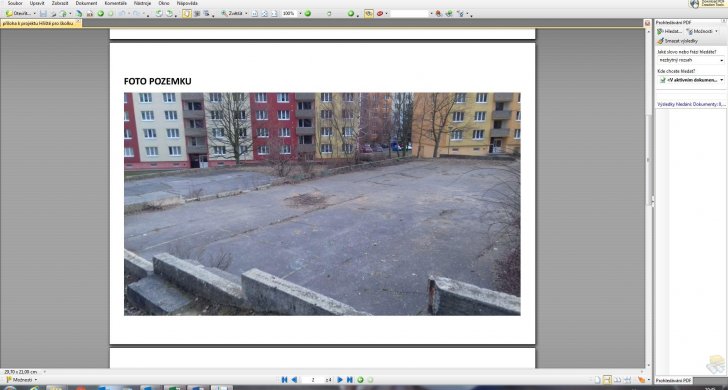Click the save floppy disk icon
The width and height of the screenshot is (728, 390).
point(43,13)
